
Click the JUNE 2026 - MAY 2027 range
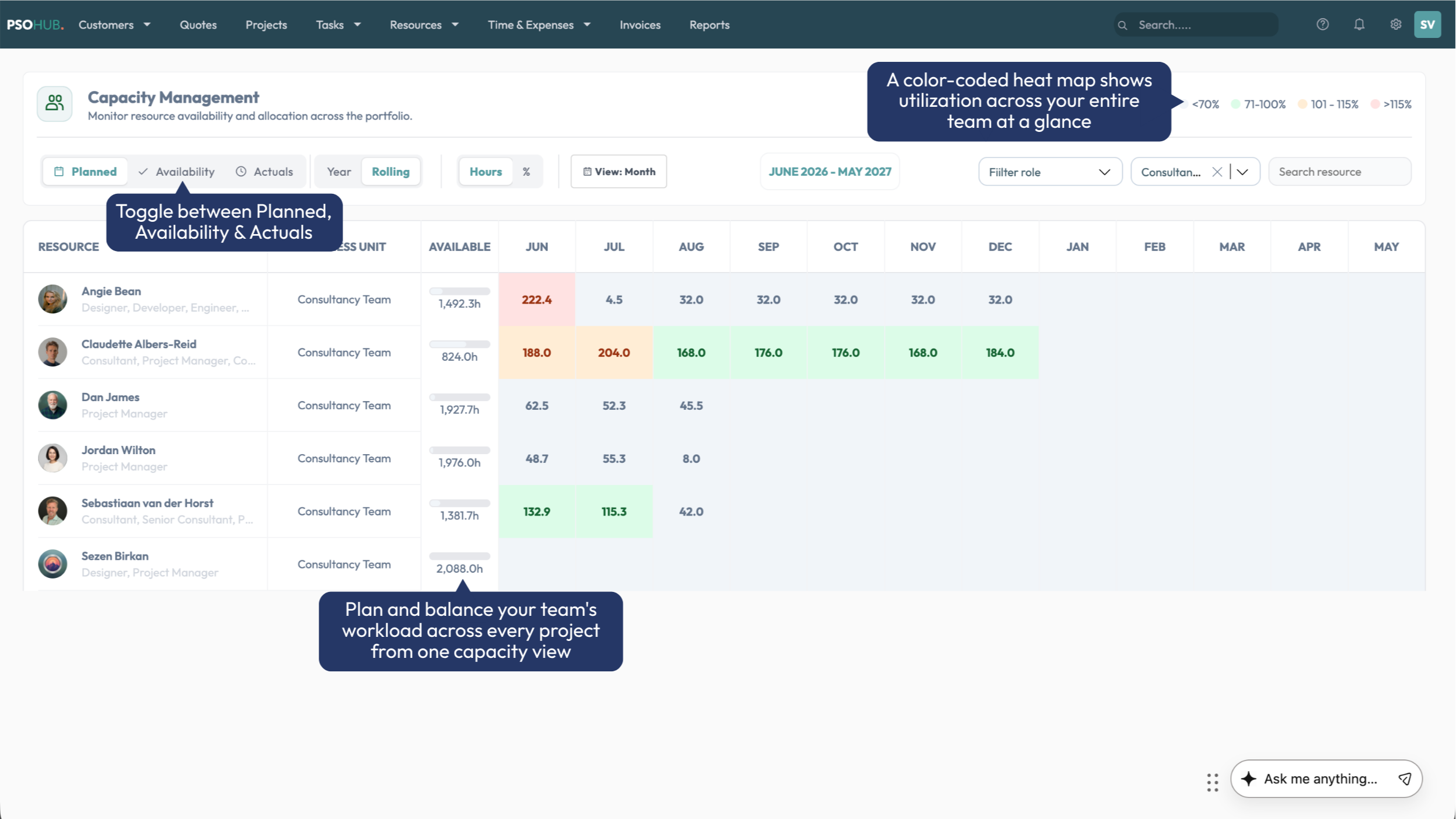coord(829,172)
